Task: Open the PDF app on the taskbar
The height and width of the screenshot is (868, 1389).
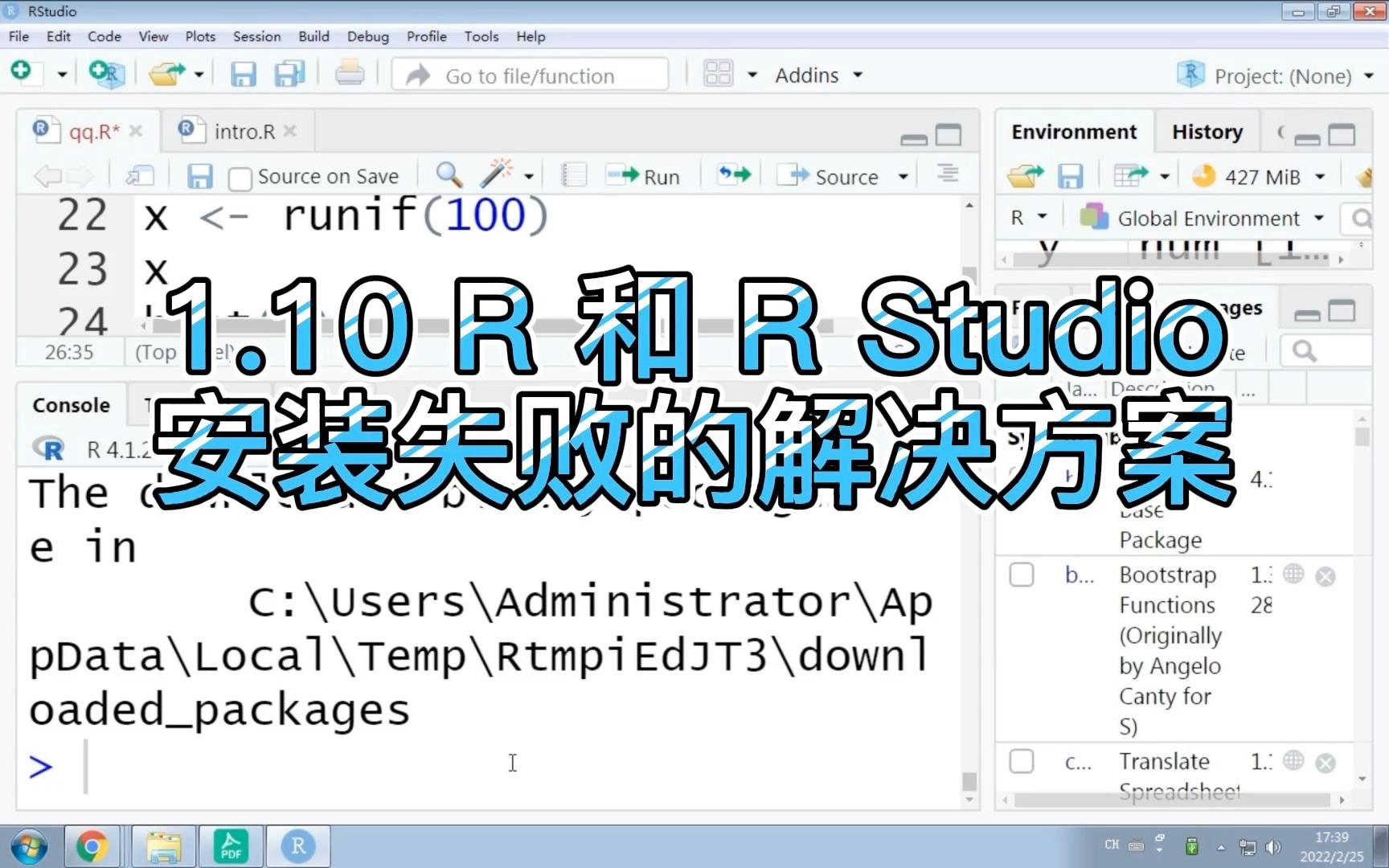Action: [231, 846]
